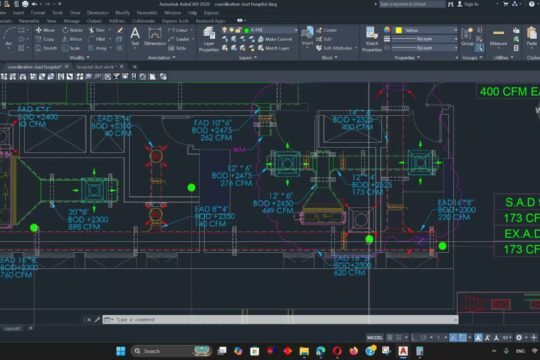This screenshot has height=360, width=540.
Task: Switch to the hospital duct work drawing tab
Action: 95,66
